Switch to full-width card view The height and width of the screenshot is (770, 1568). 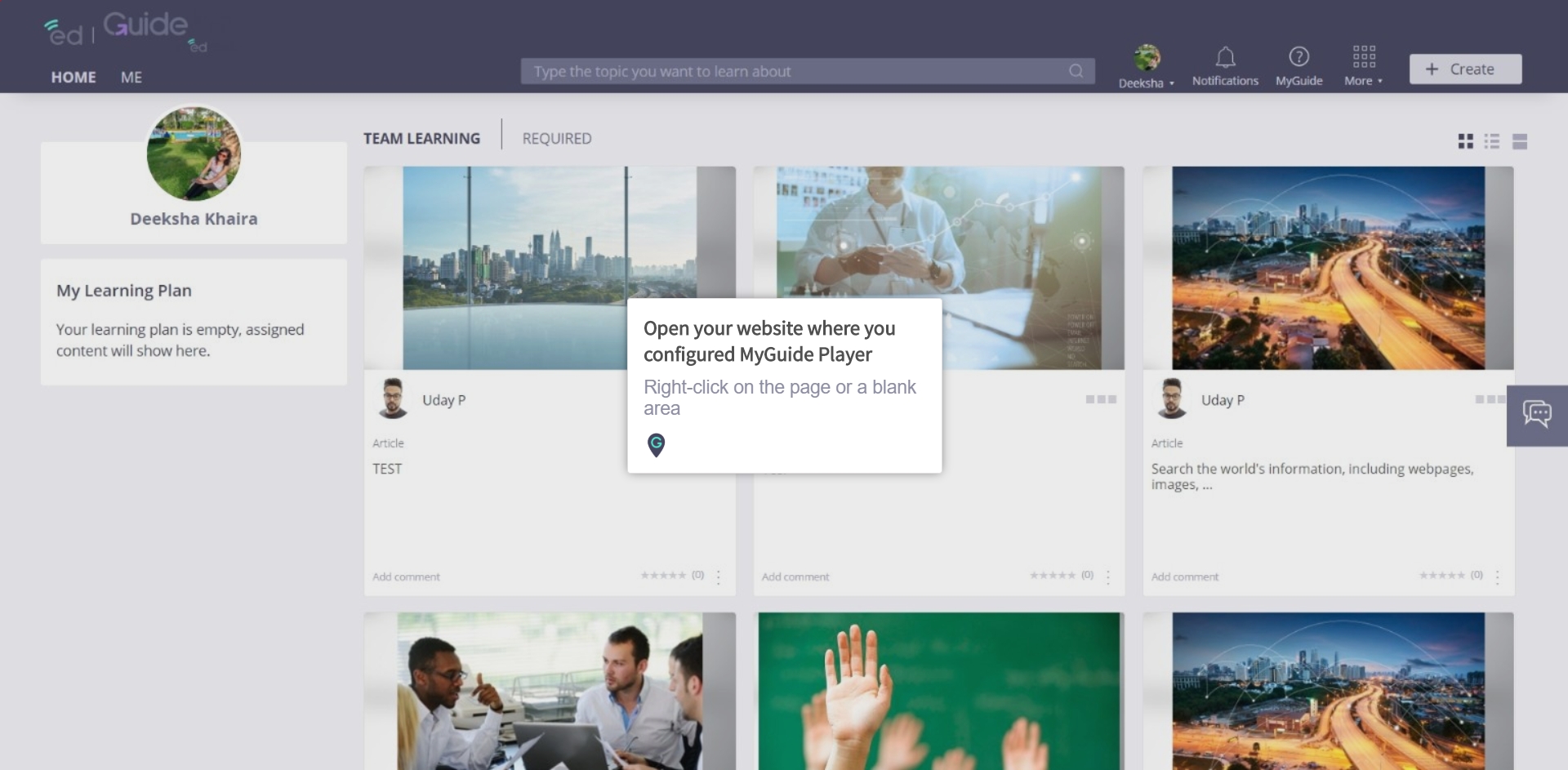click(1520, 141)
